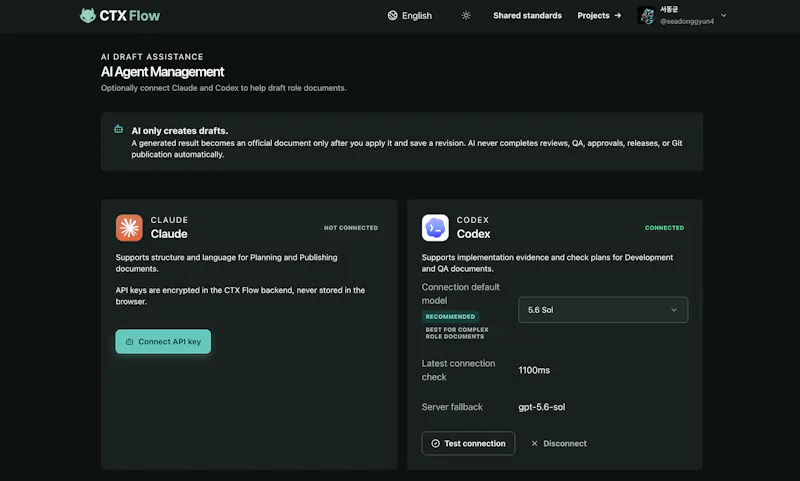Click the AI Agent Management page title

(162, 72)
